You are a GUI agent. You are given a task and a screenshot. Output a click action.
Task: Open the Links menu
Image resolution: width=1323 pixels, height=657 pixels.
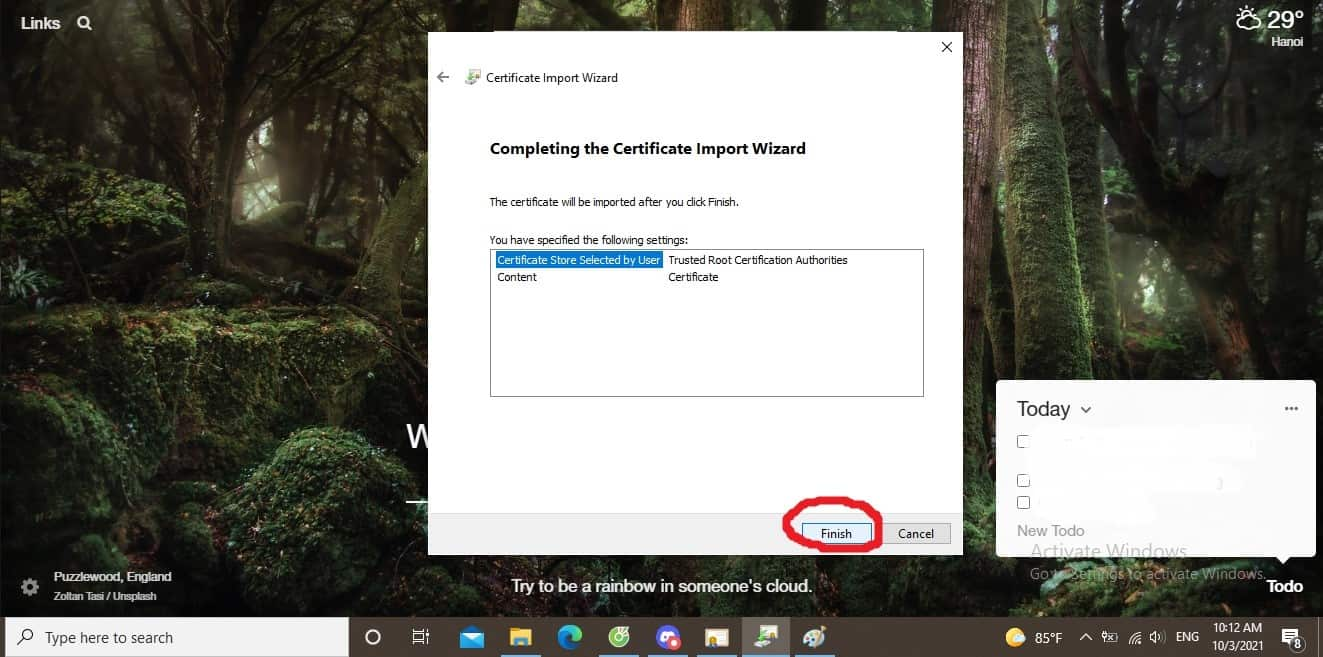tap(40, 23)
